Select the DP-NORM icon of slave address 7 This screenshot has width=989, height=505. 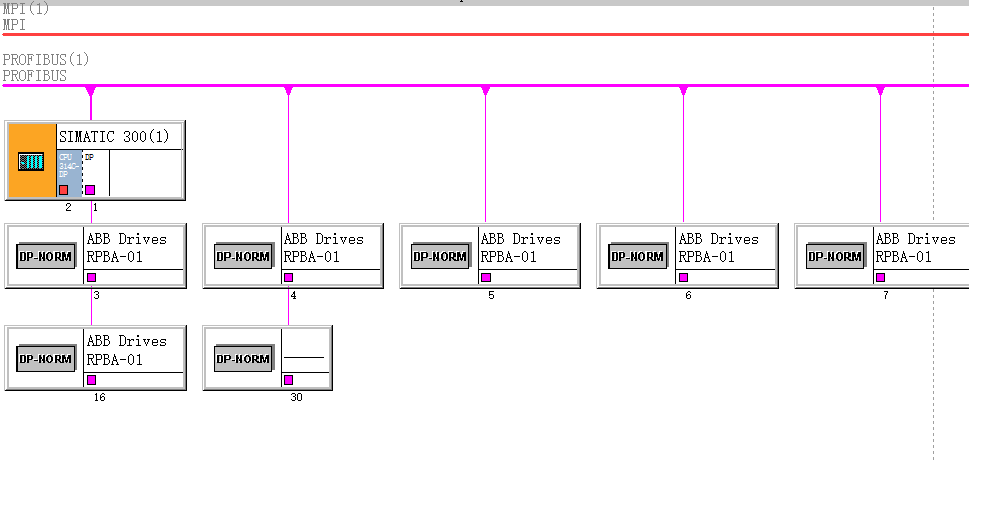pos(835,256)
